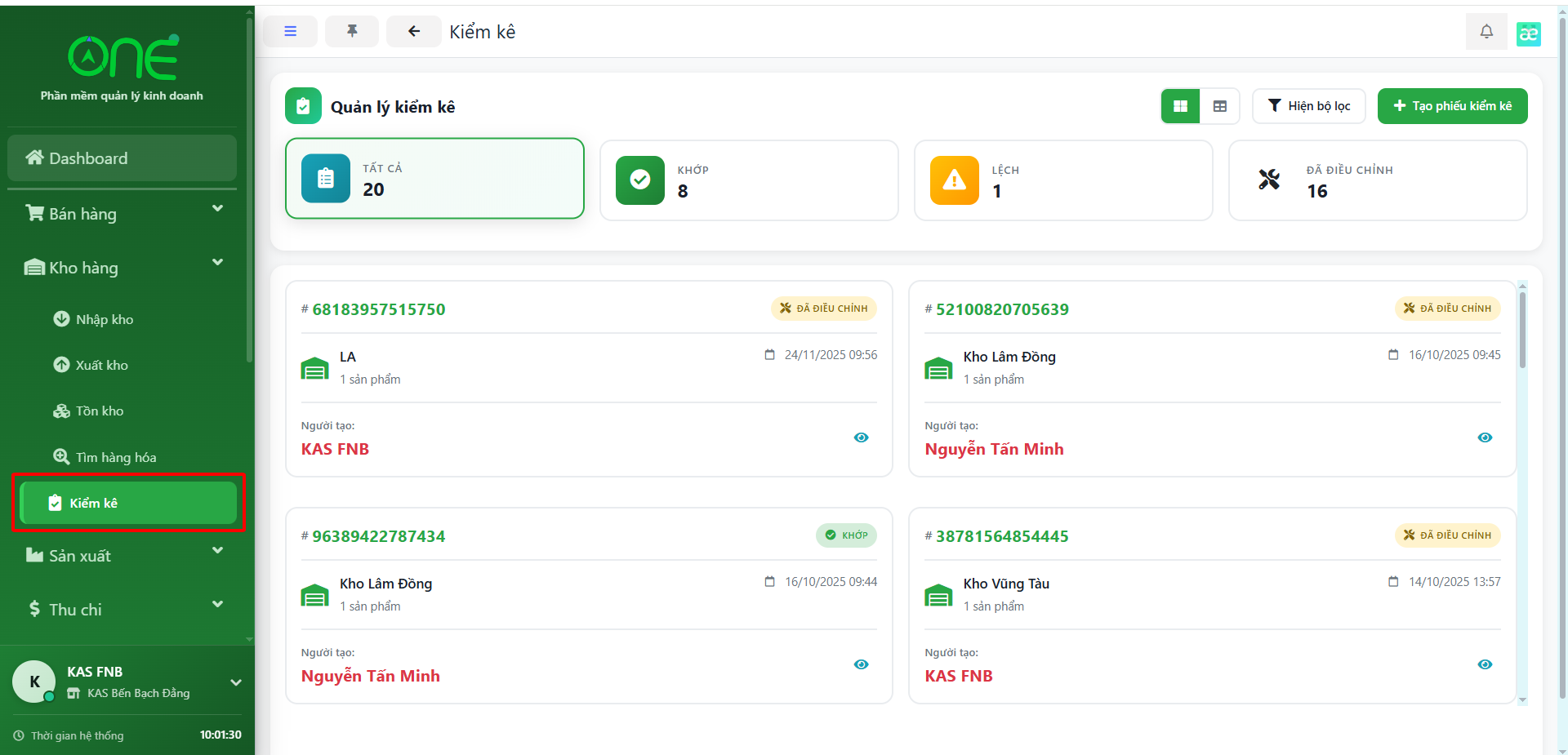The image size is (1568, 755).
Task: Open the notification bell
Action: [1486, 32]
